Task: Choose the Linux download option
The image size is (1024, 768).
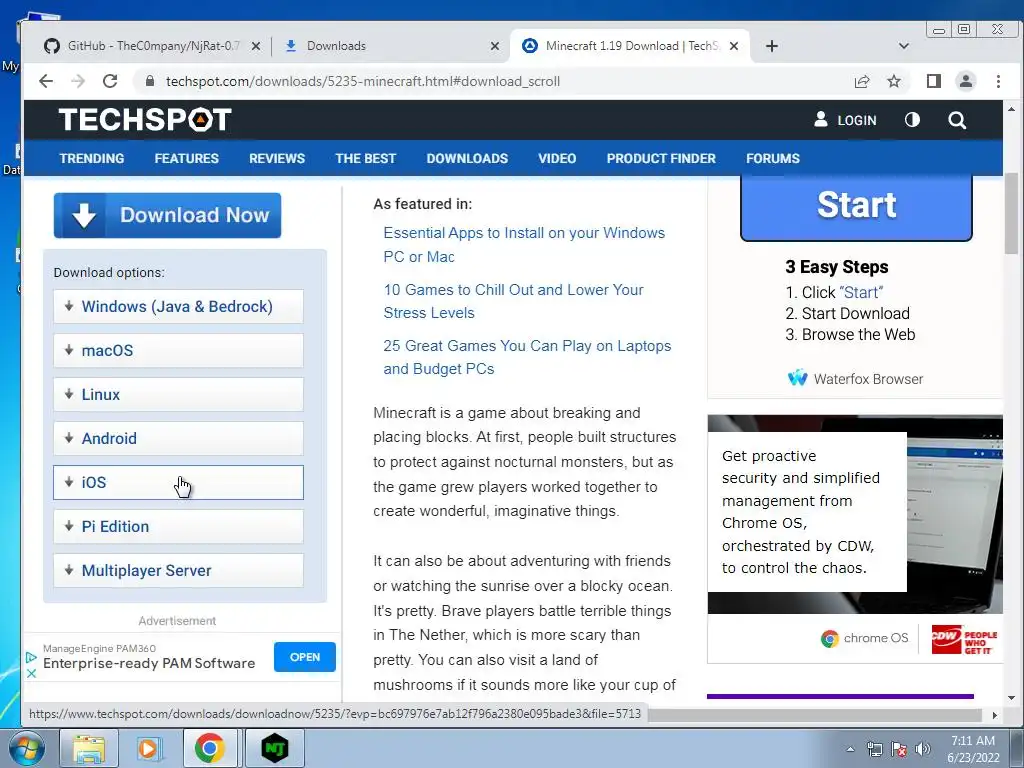Action: click(178, 394)
